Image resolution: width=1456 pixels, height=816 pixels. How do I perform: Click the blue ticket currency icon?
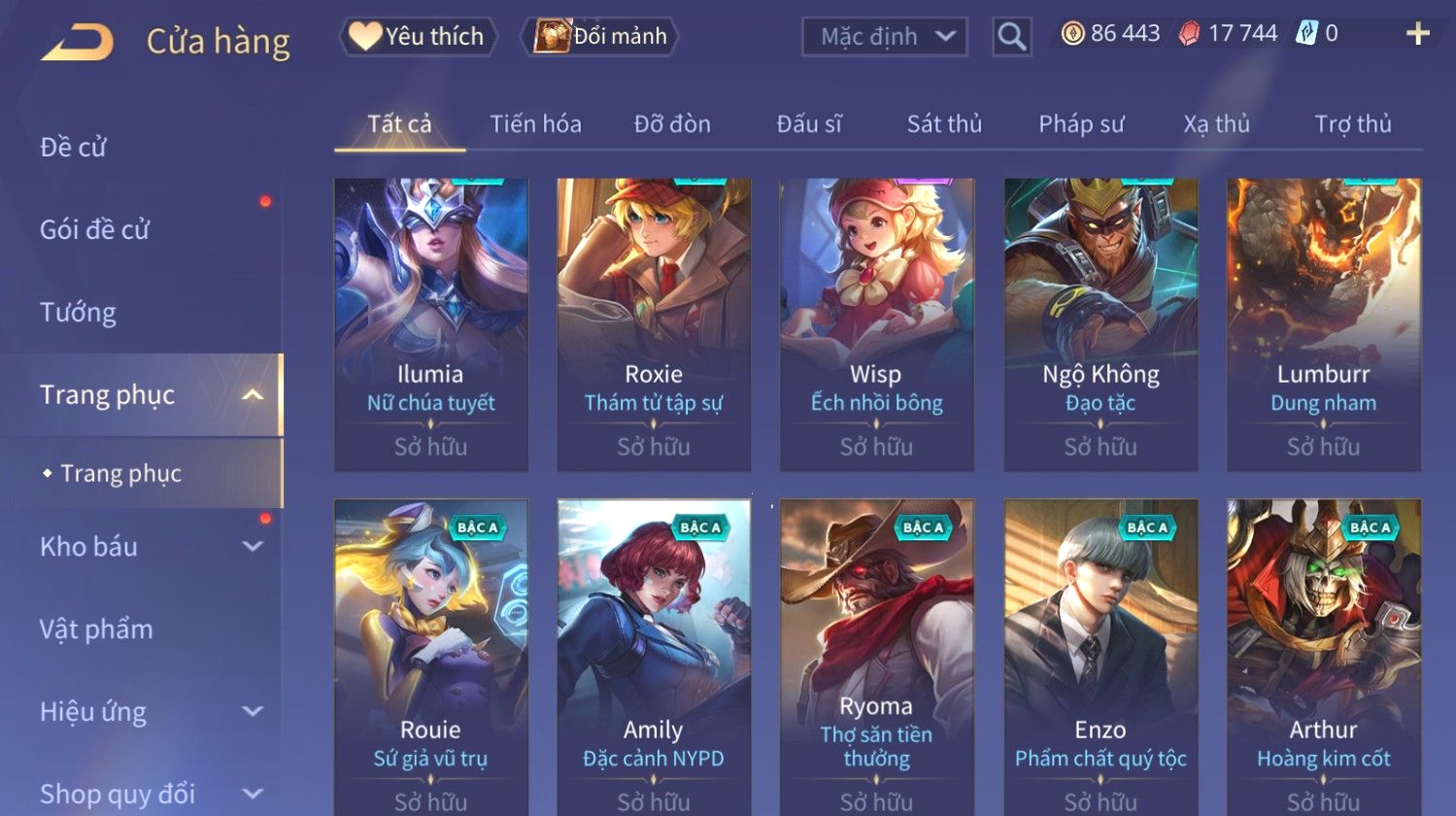pos(1306,34)
